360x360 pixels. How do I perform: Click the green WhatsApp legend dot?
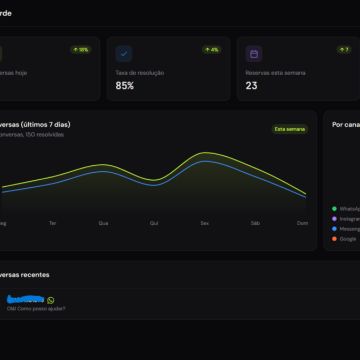pos(334,209)
